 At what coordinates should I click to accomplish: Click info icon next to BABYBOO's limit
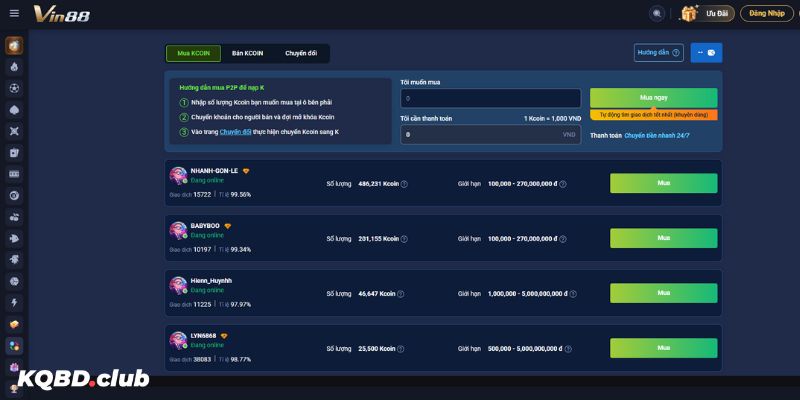564,239
